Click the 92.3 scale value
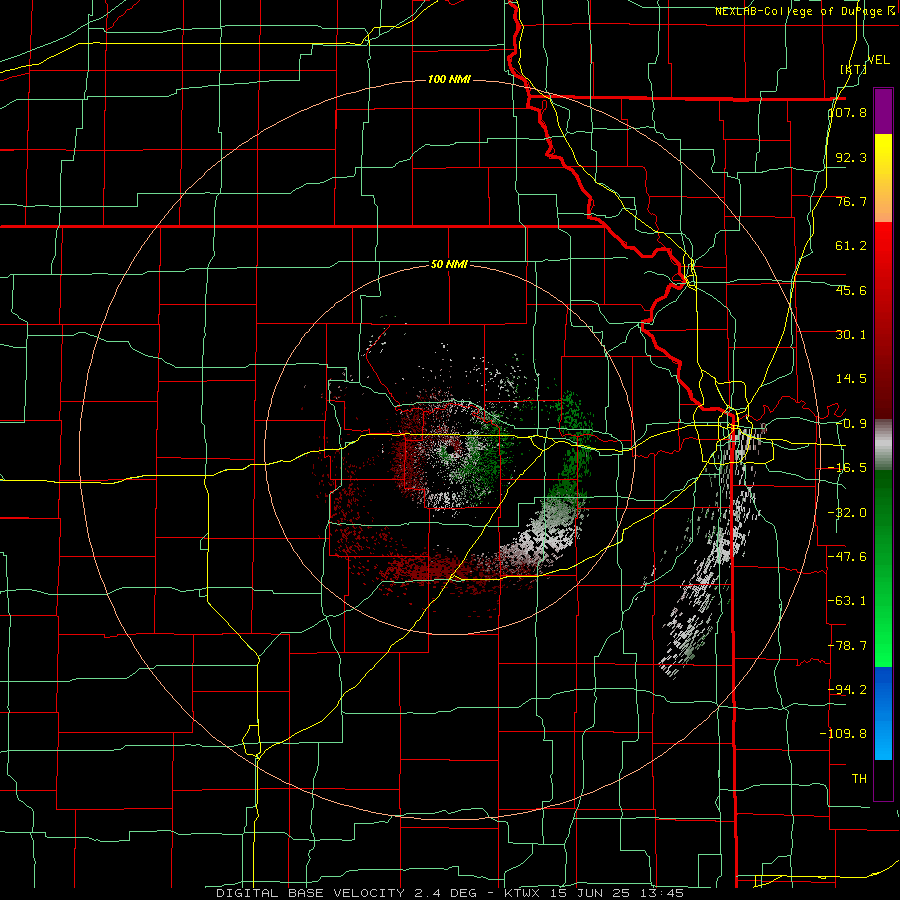This screenshot has height=900, width=900. point(851,157)
